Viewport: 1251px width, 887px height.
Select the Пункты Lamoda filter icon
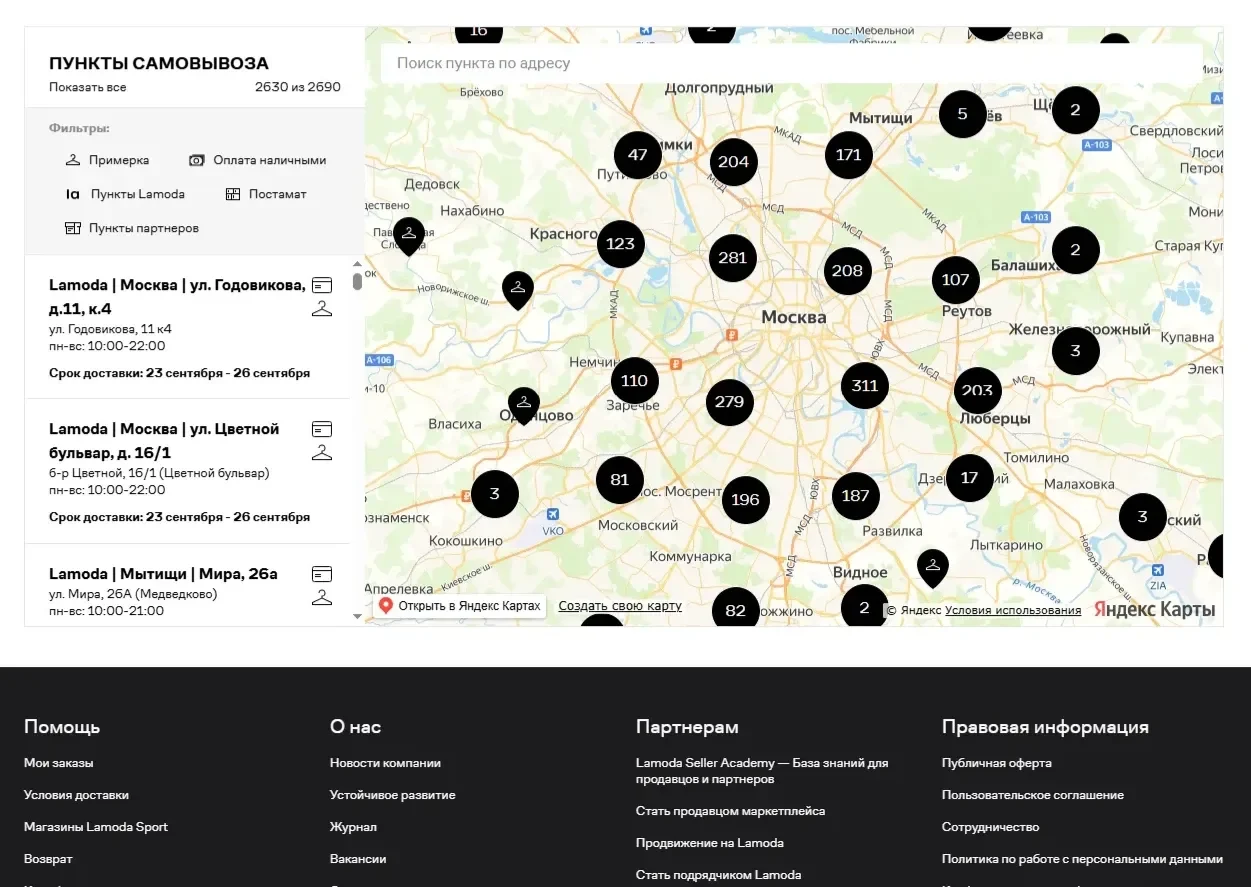click(x=73, y=194)
